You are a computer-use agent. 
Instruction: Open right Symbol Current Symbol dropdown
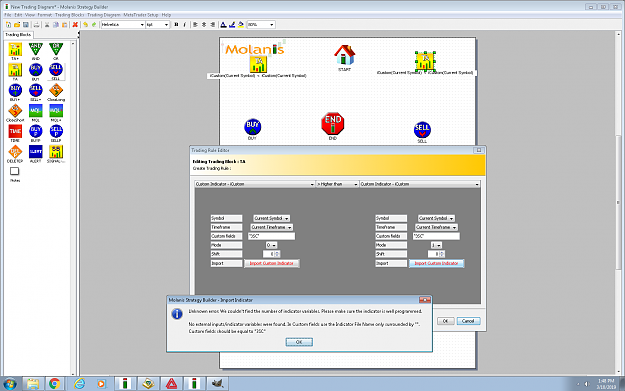click(436, 218)
